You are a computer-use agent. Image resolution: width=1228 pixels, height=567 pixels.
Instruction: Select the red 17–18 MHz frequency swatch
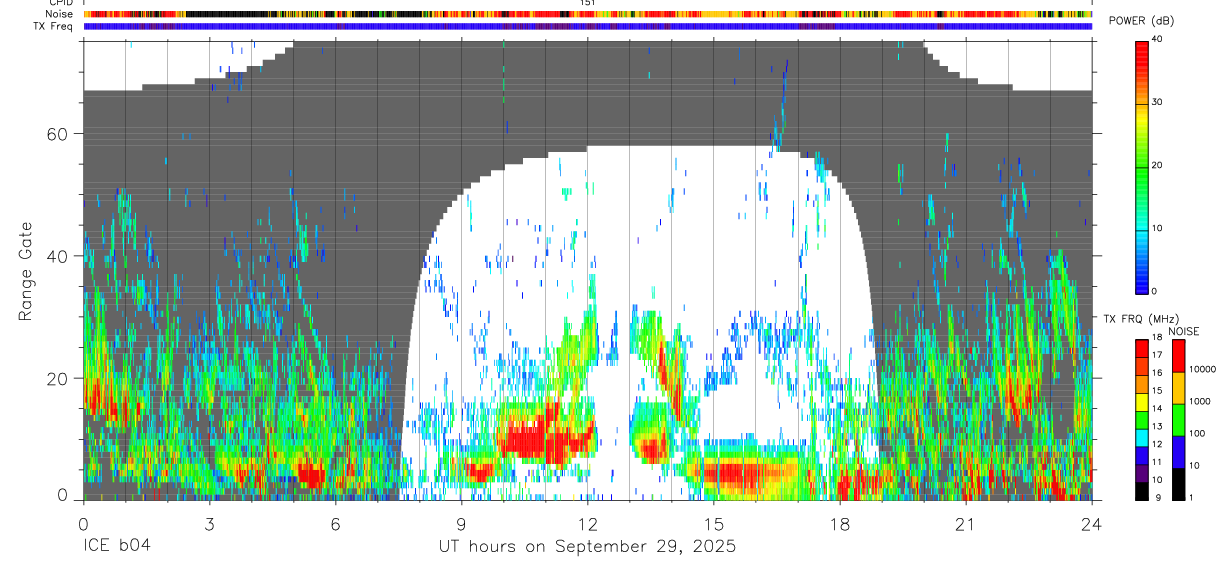(x=1141, y=349)
